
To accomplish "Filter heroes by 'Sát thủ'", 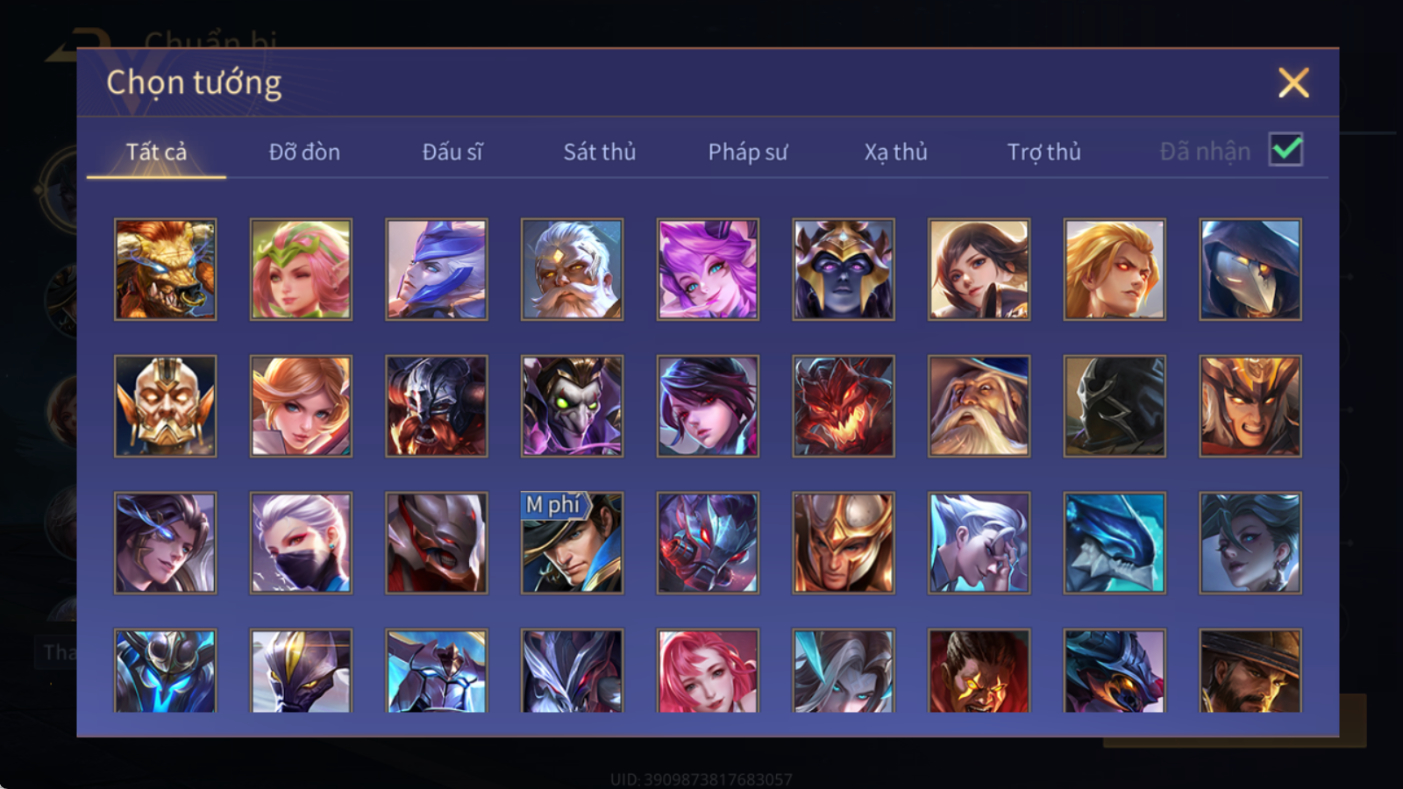I will point(600,152).
